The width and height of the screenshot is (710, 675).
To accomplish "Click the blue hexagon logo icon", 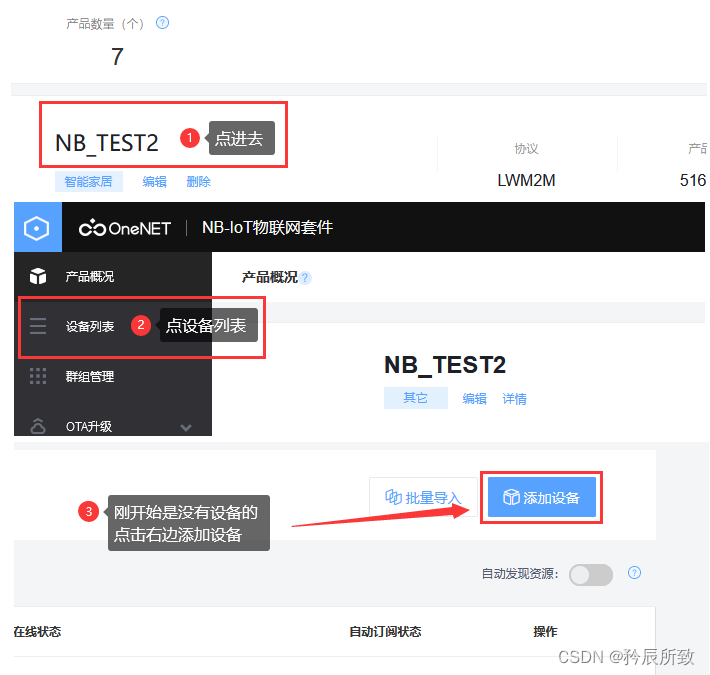I will [38, 227].
